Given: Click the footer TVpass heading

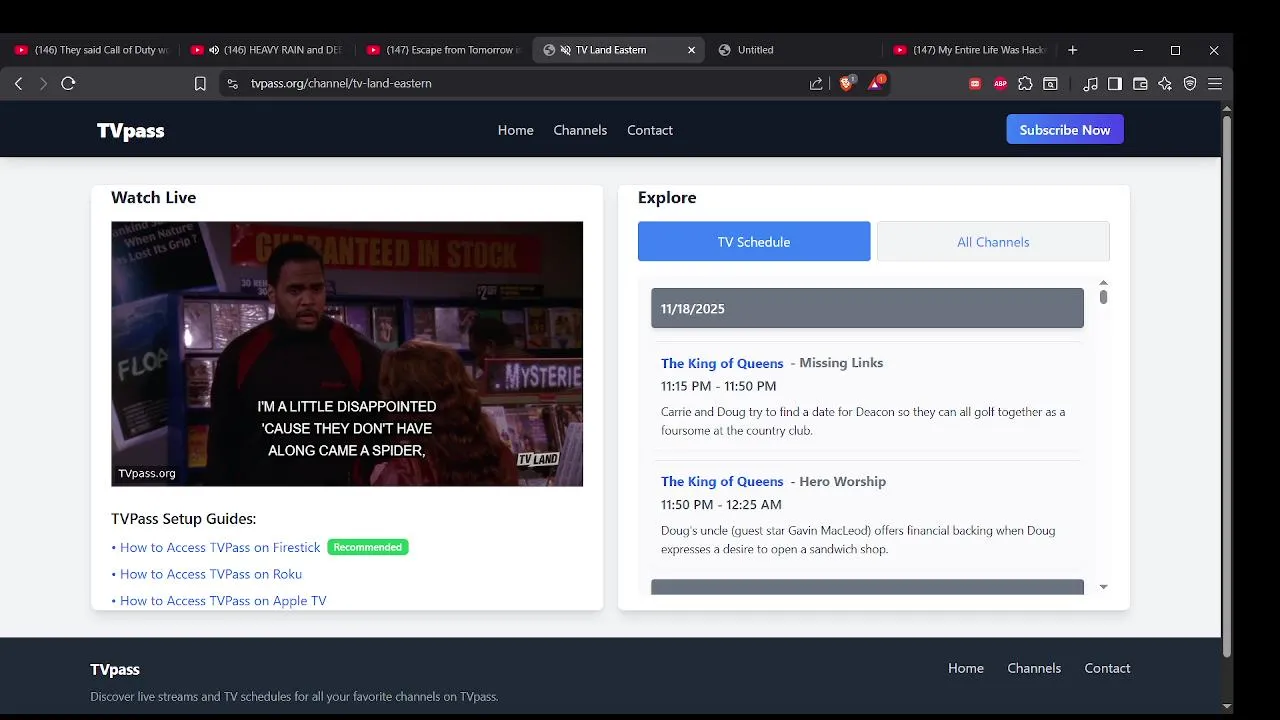Looking at the screenshot, I should tap(115, 670).
